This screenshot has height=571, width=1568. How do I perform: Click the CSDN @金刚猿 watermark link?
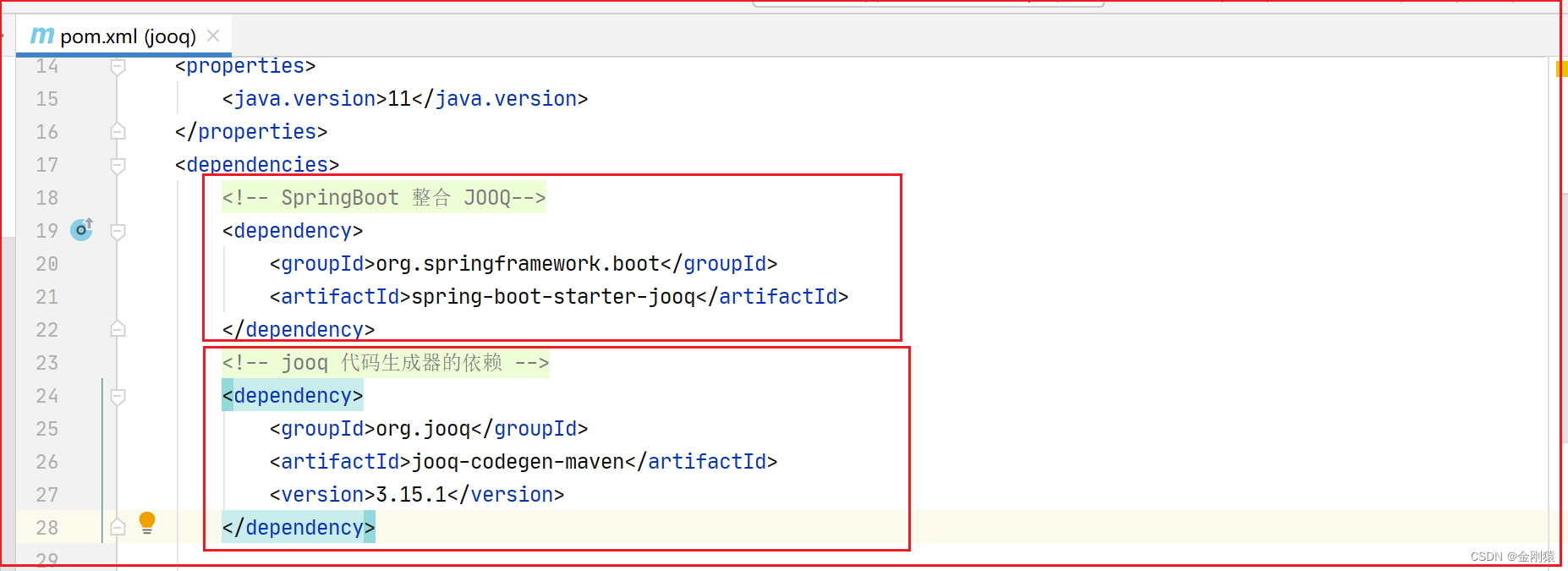click(x=1513, y=557)
